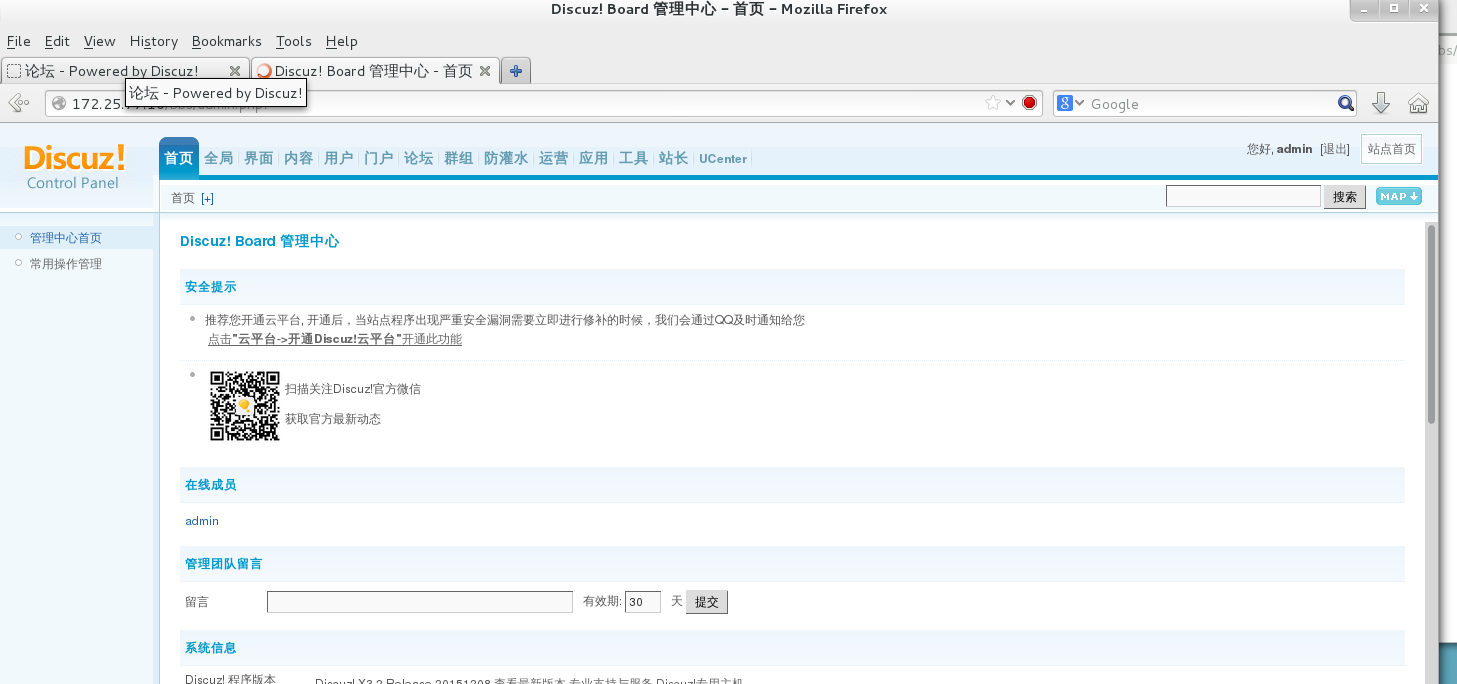Open a new tab with plus button
Image resolution: width=1457 pixels, height=684 pixels.
[x=515, y=71]
